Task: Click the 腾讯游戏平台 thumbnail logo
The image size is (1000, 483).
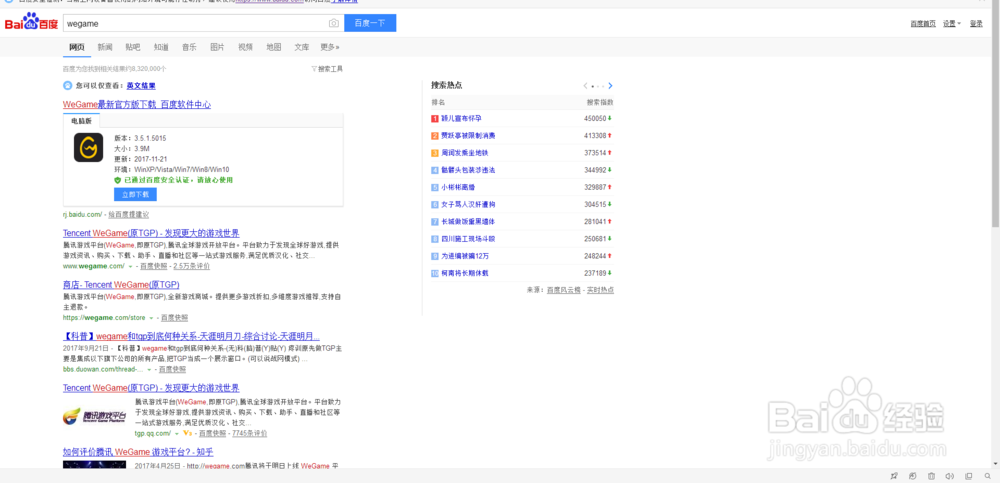Action: 94,416
